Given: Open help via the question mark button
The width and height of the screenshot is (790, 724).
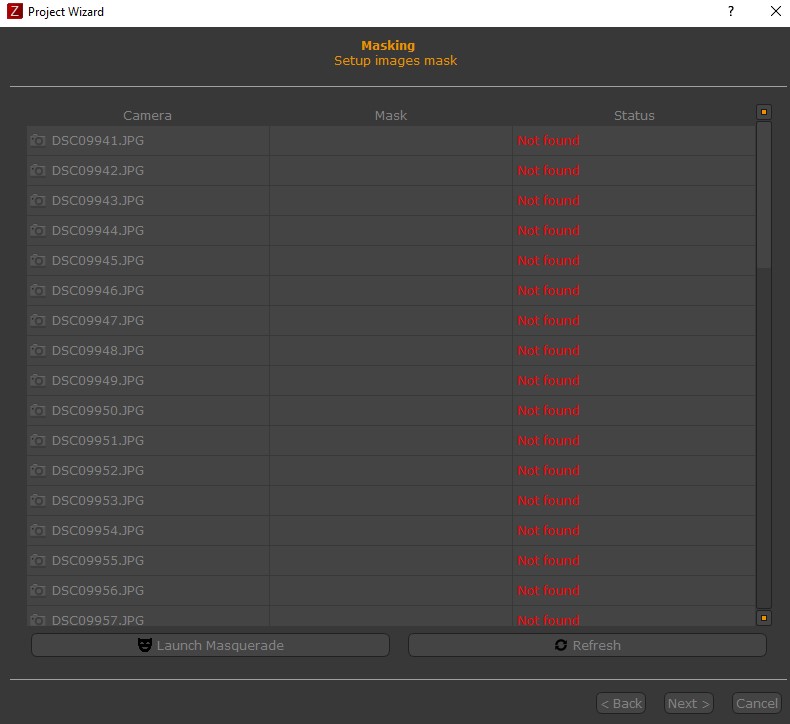Looking at the screenshot, I should (731, 12).
